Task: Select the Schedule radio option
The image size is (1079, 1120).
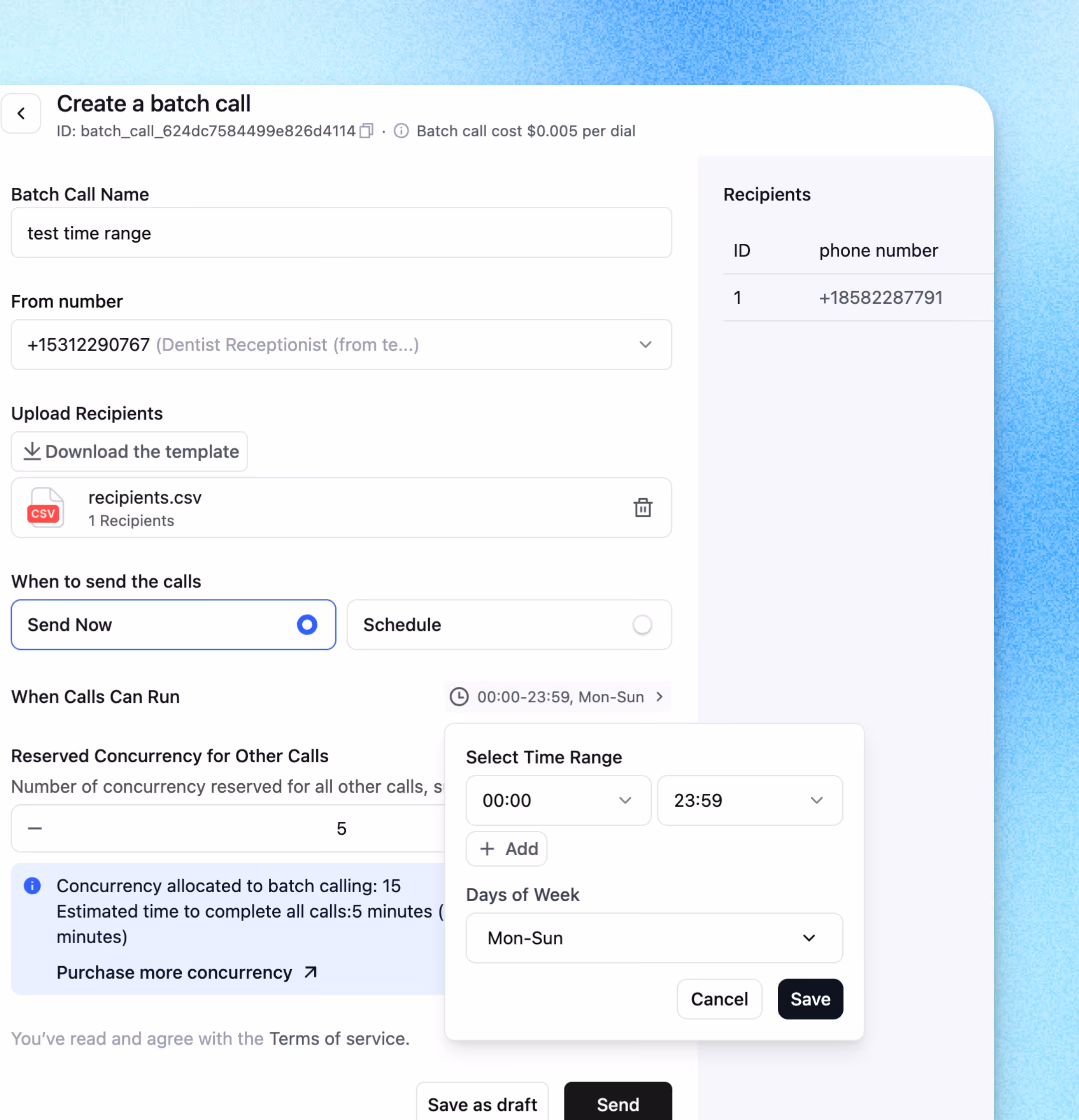Action: (x=642, y=624)
